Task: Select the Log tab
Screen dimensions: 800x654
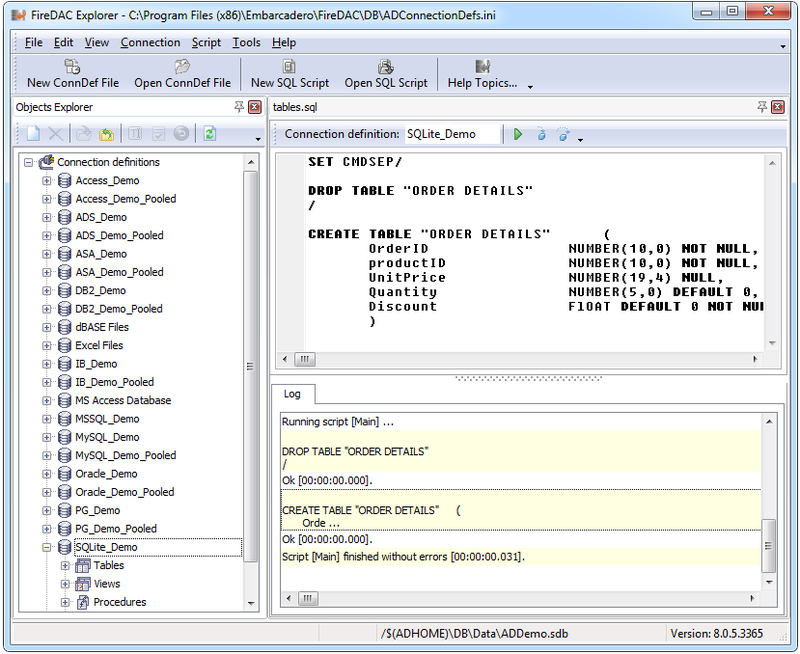Action: (x=292, y=394)
